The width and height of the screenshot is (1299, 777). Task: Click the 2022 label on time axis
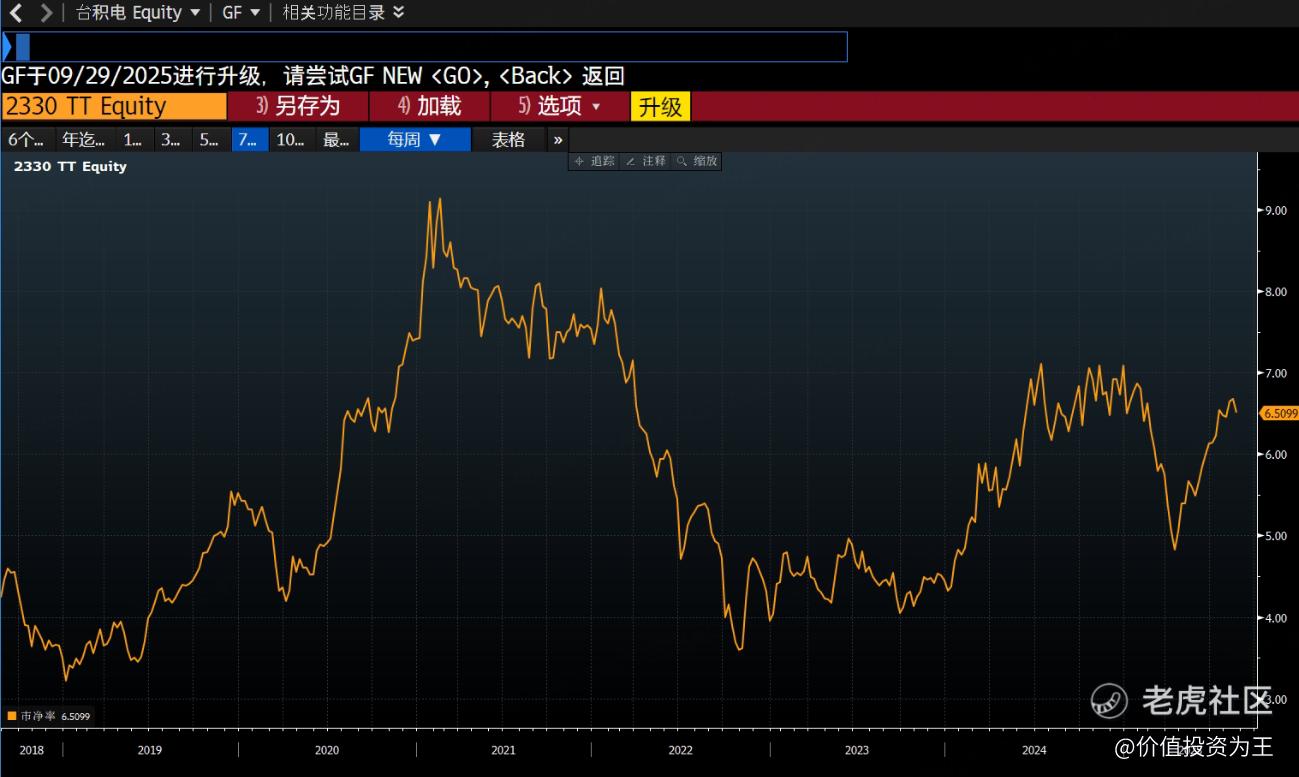click(x=680, y=750)
